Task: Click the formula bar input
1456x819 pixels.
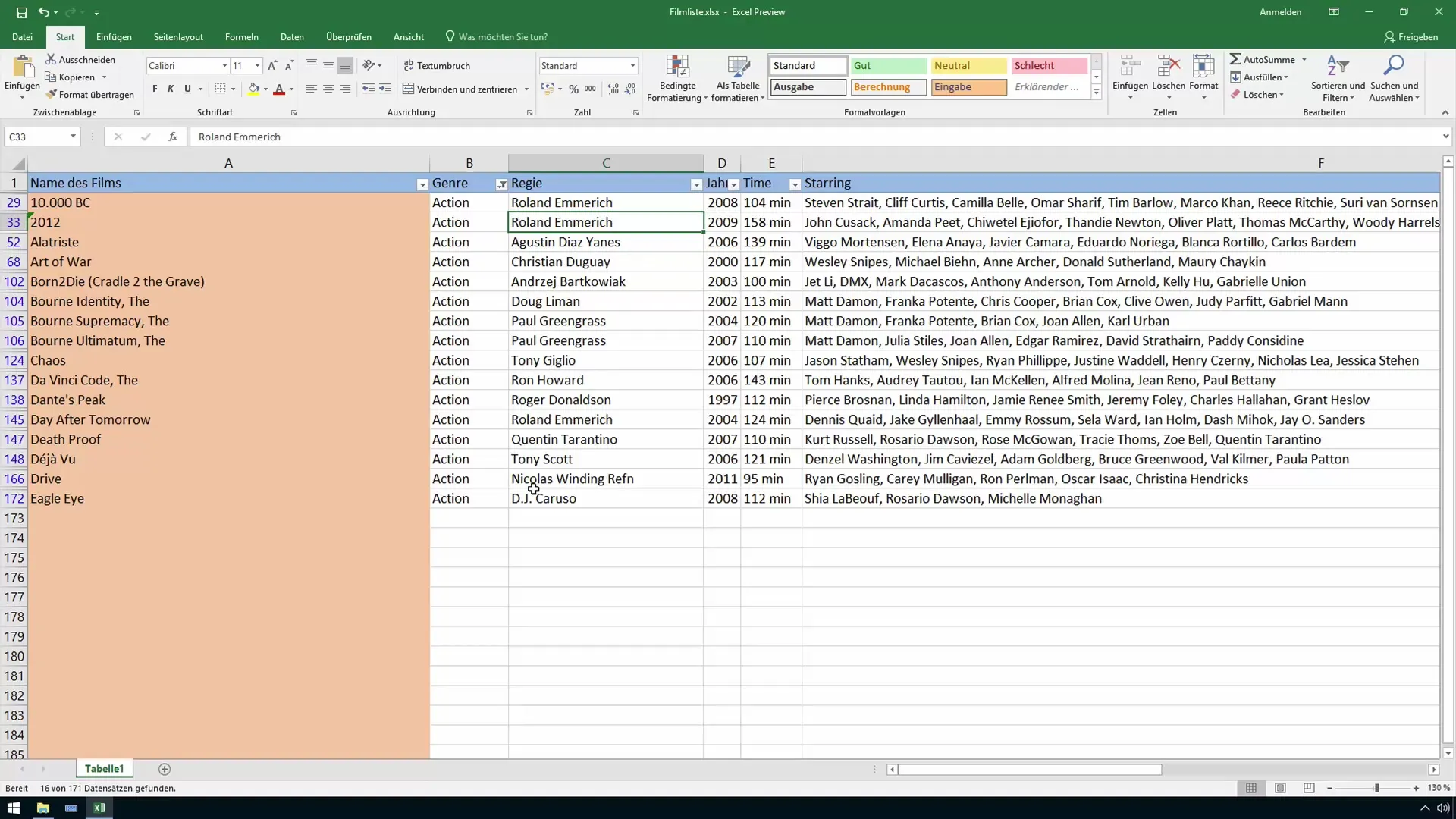Action: pyautogui.click(x=815, y=136)
